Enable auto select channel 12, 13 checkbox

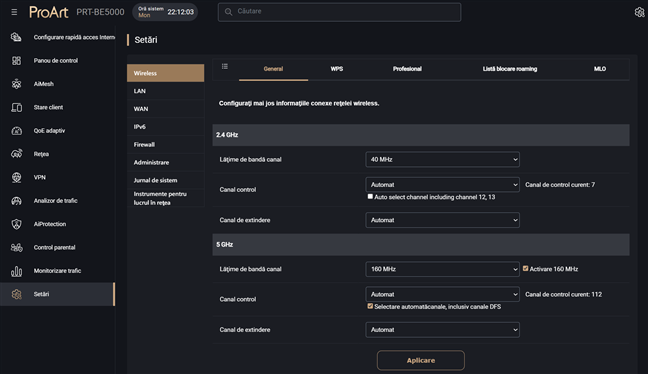[x=370, y=197]
